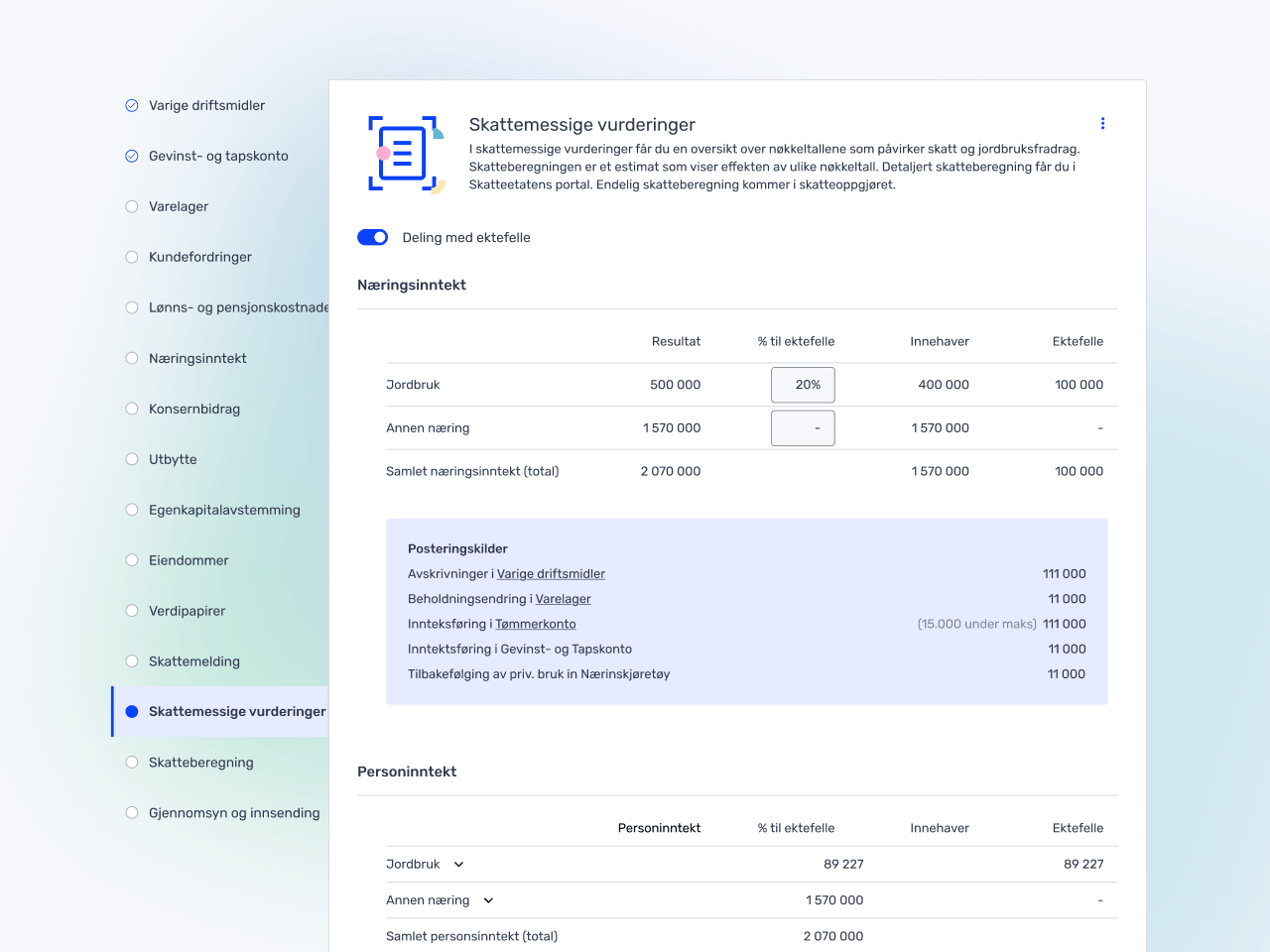The height and width of the screenshot is (952, 1270).
Task: Open the Varige driftsmidler link in Posteringskilder
Action: point(551,574)
